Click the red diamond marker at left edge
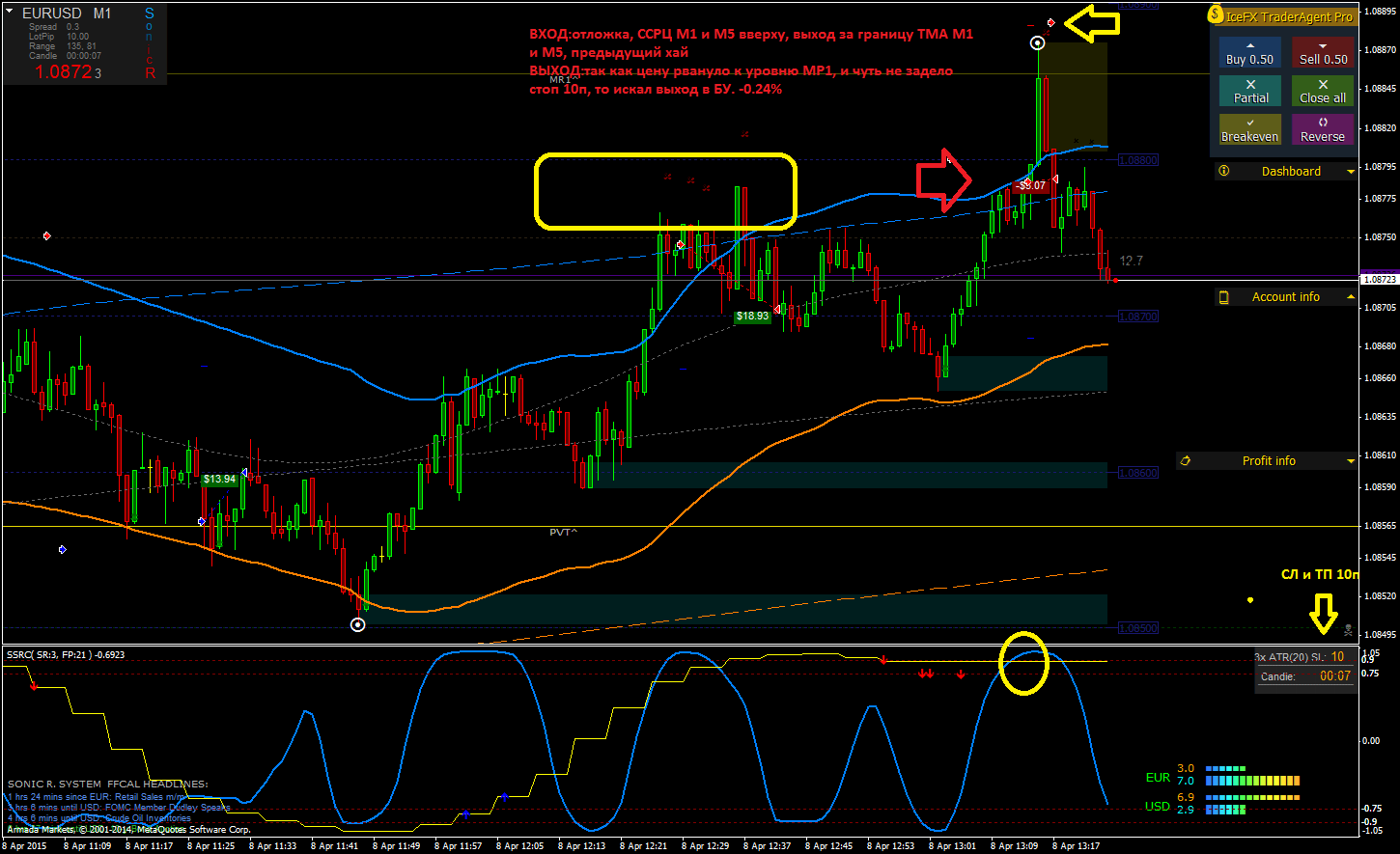 coord(46,235)
